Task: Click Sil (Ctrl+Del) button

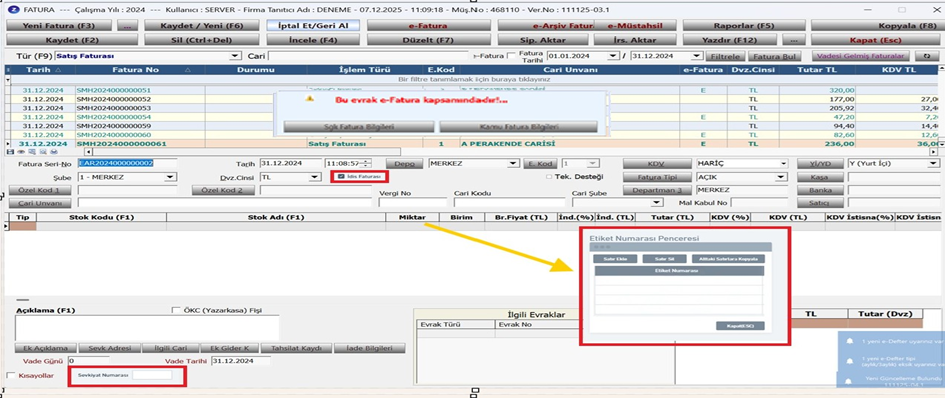Action: 202,40
